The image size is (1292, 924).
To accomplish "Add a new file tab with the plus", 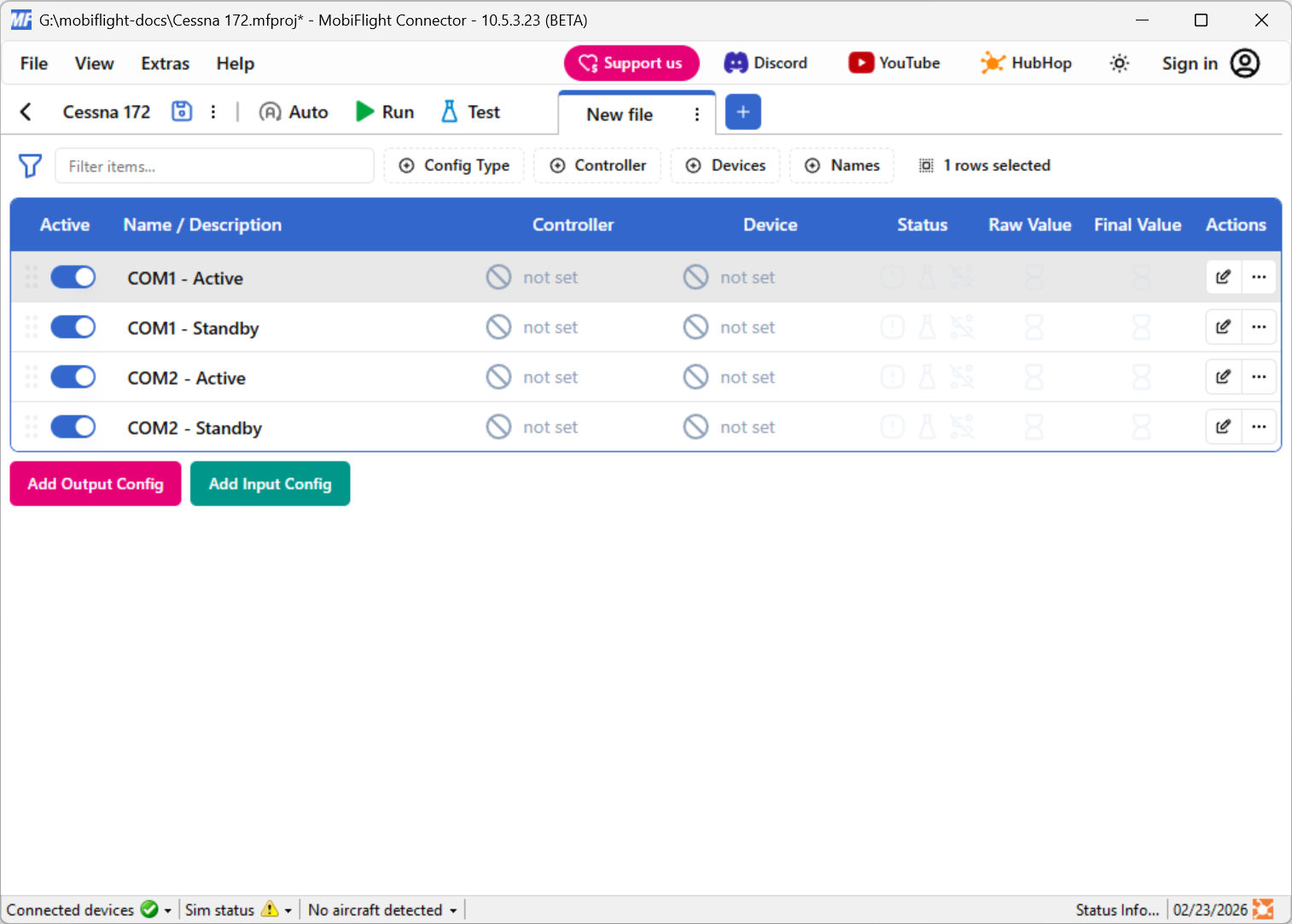I will [x=742, y=112].
